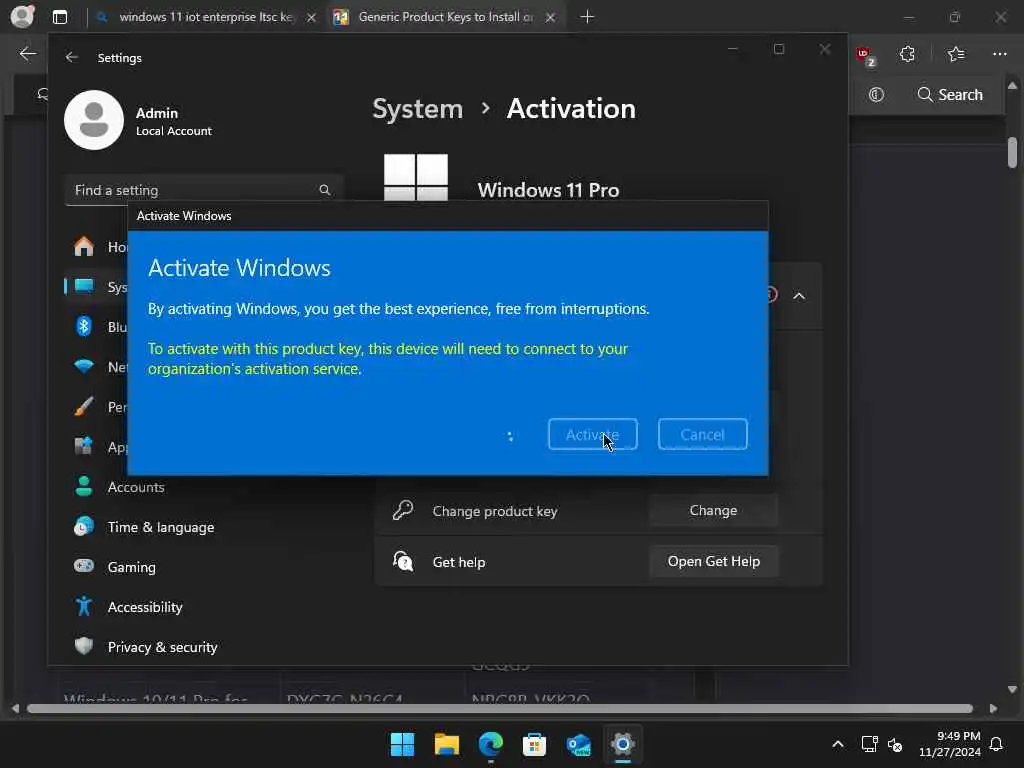
Task: Open File Explorer from taskbar
Action: coord(447,744)
